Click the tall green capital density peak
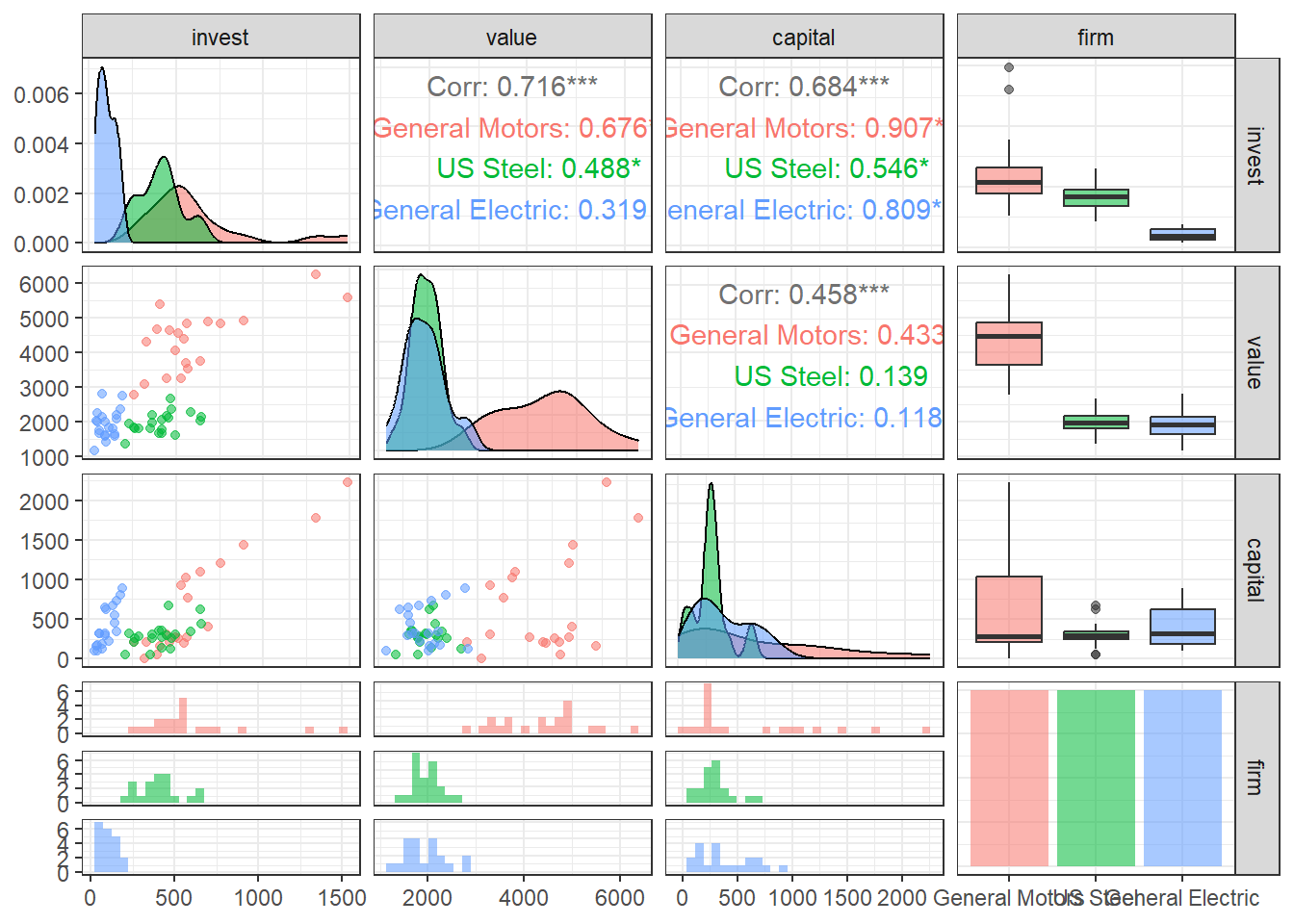1294x924 pixels. [711, 539]
